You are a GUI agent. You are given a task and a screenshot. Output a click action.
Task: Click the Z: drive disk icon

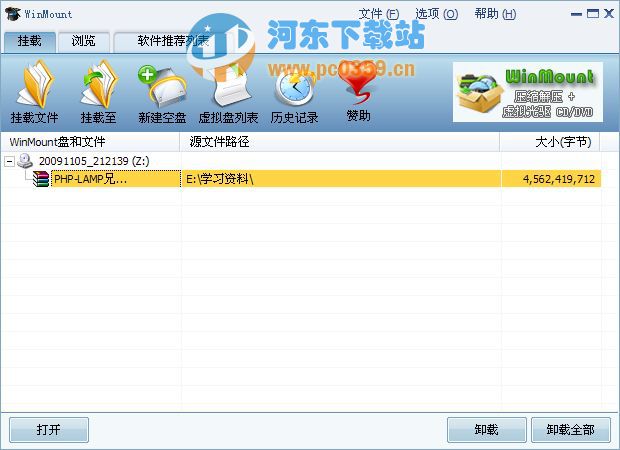(x=25, y=161)
